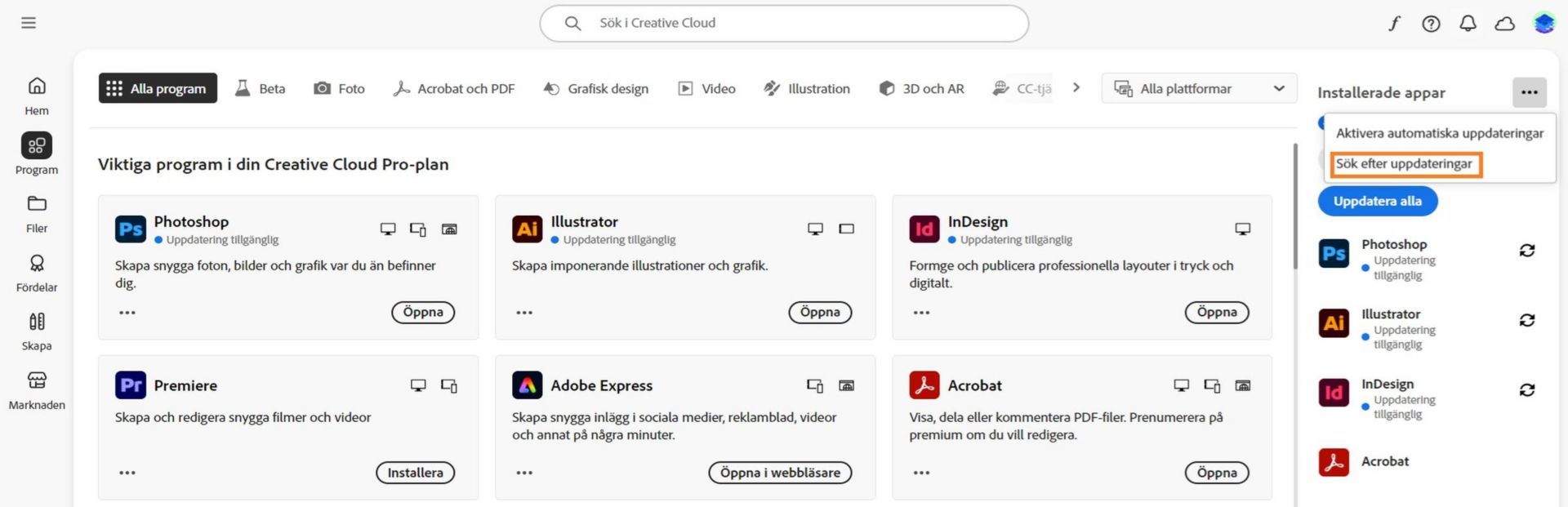This screenshot has width=1568, height=507.
Task: Switch to 3D och AR tab
Action: (x=921, y=88)
